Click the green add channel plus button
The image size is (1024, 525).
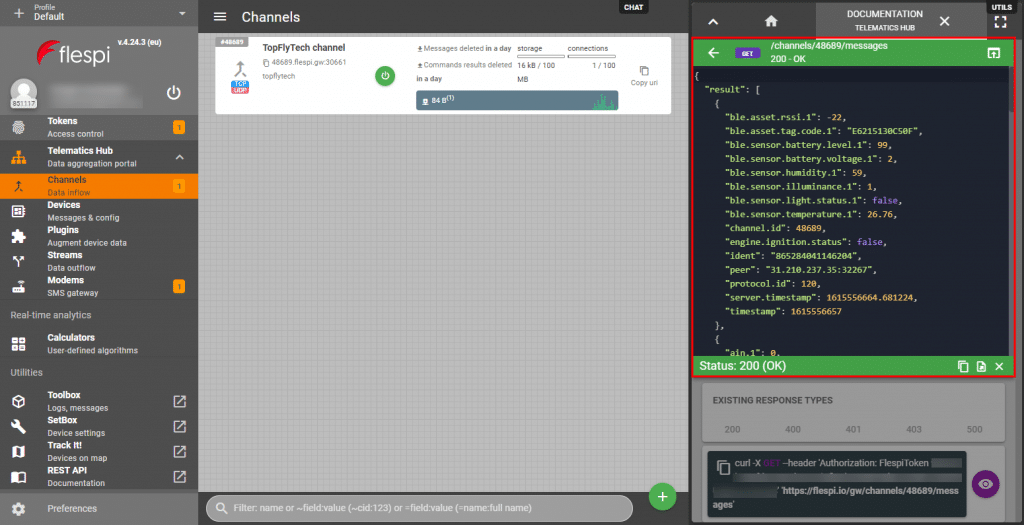click(x=662, y=496)
